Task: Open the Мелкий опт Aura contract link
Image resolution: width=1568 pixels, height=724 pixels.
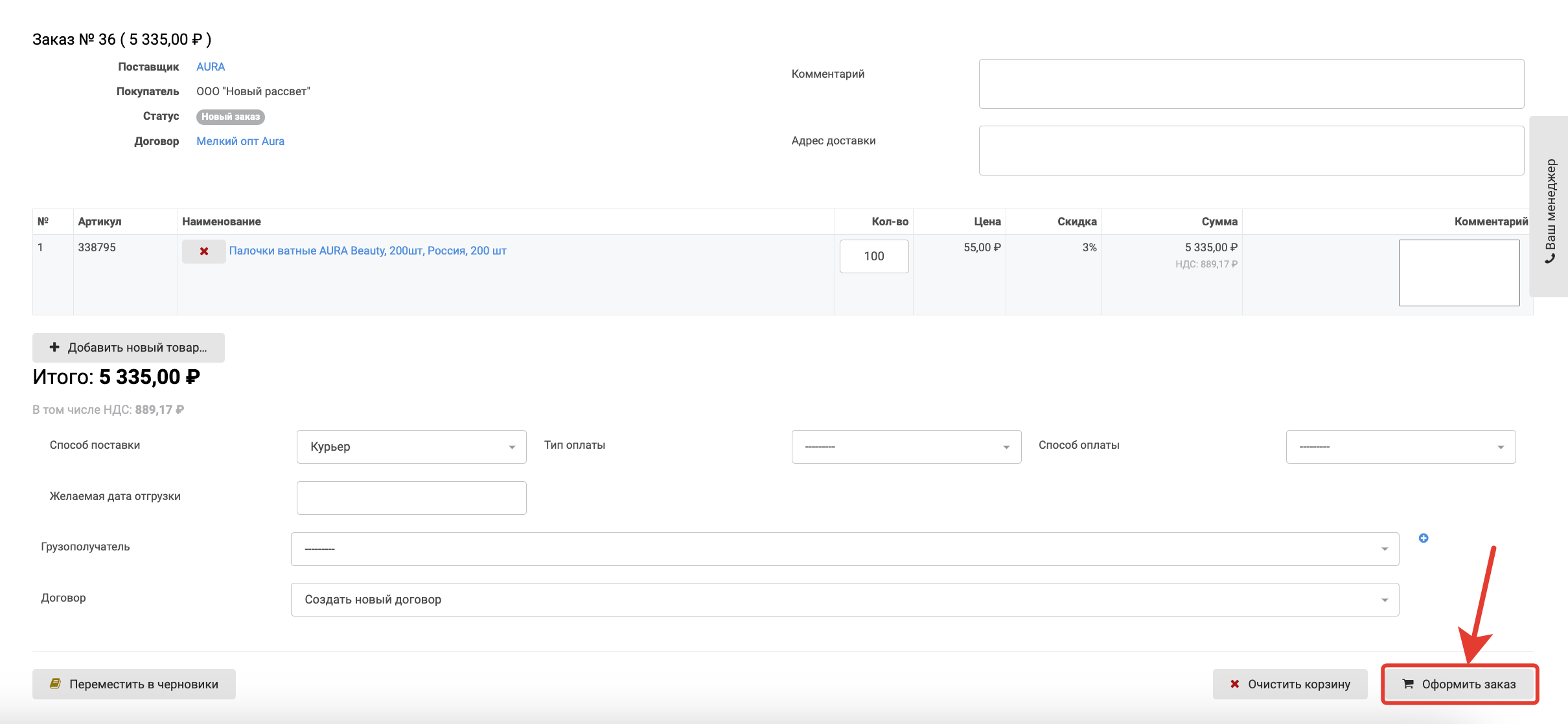Action: tap(240, 141)
